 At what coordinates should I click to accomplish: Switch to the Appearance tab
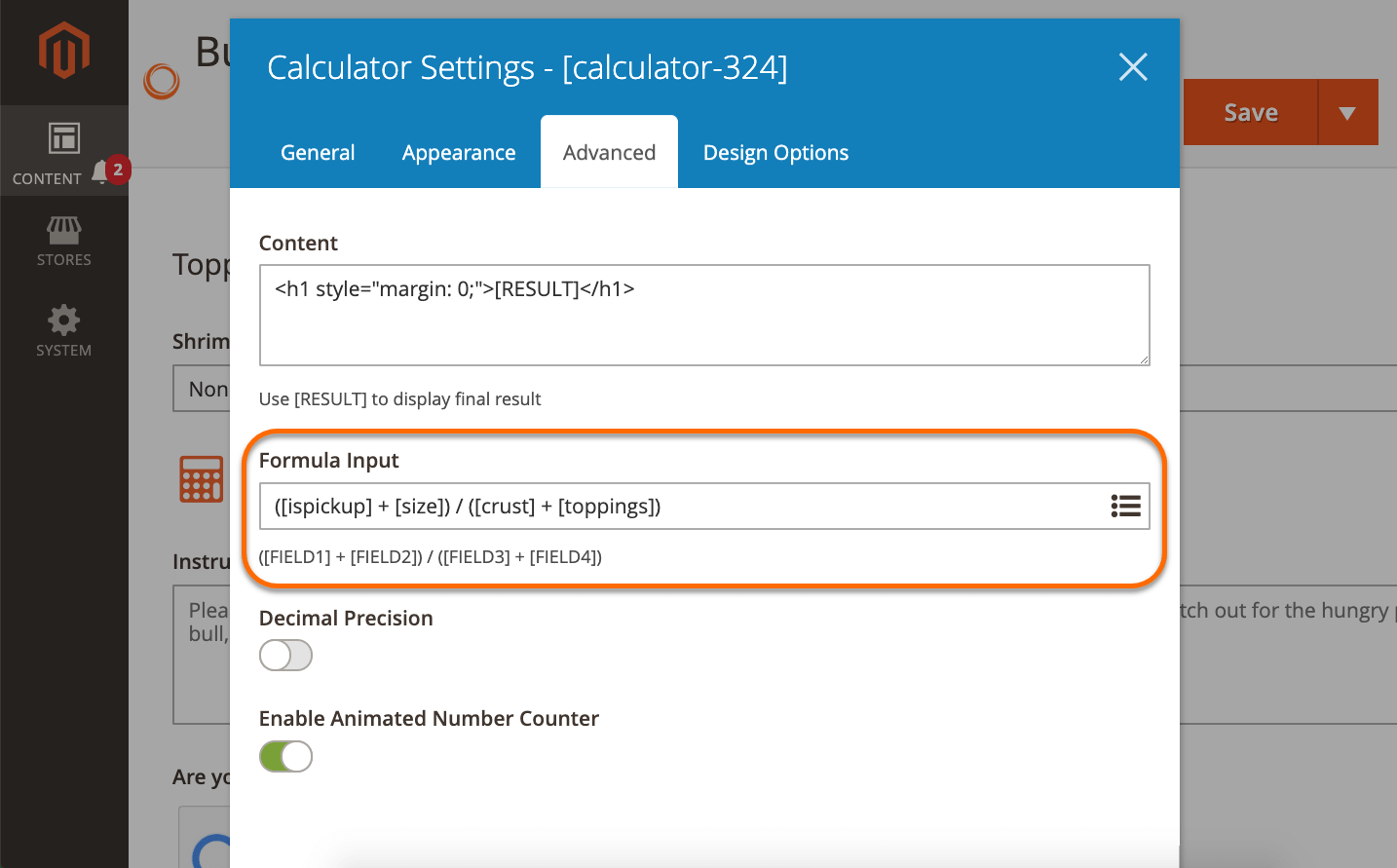(459, 153)
